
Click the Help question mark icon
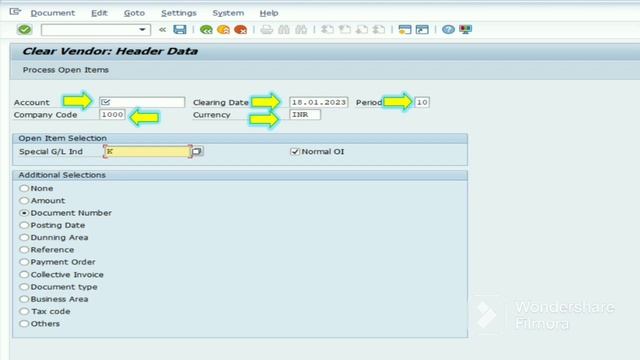[448, 29]
